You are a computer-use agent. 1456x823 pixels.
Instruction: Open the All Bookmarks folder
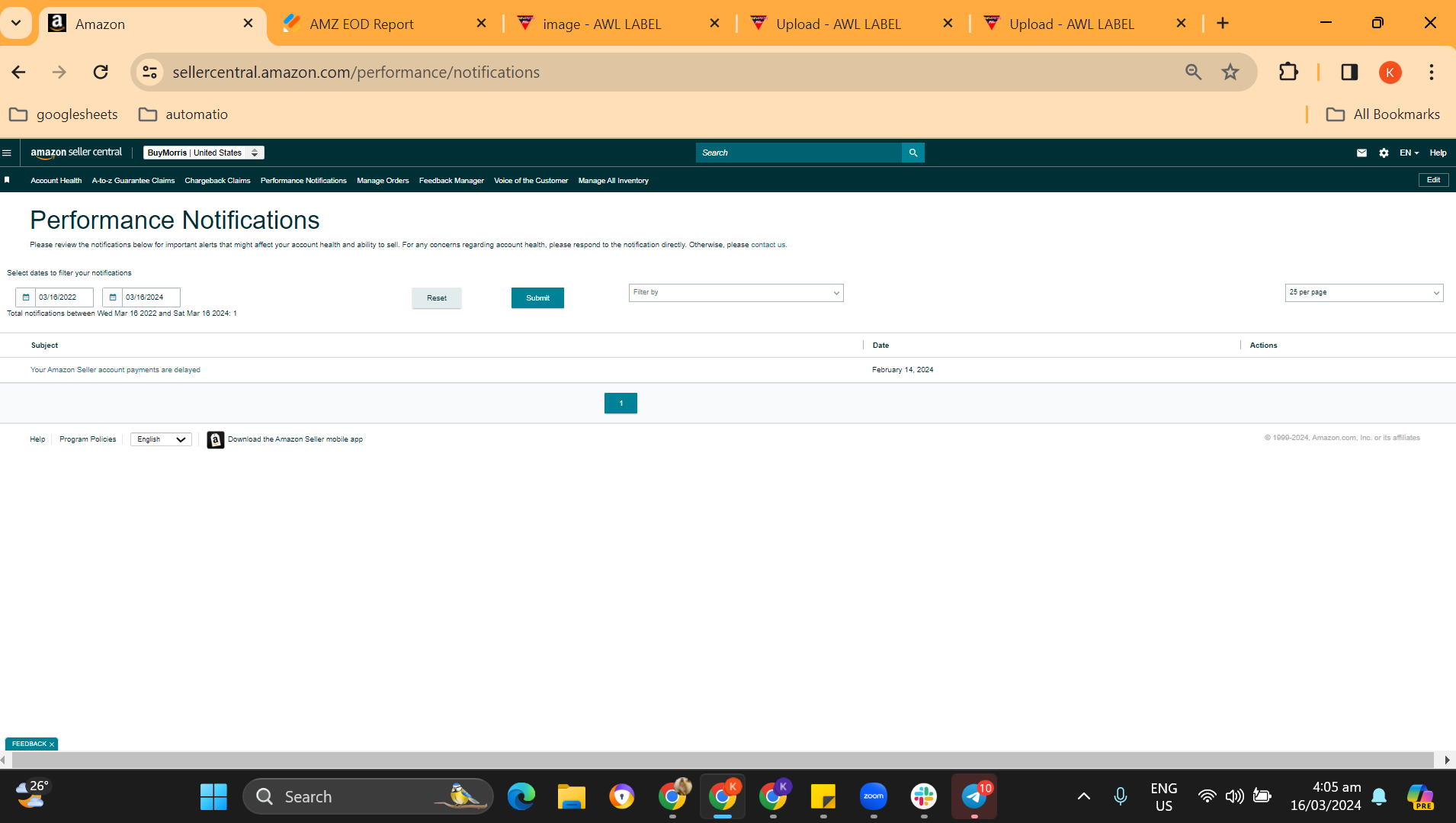(1384, 114)
